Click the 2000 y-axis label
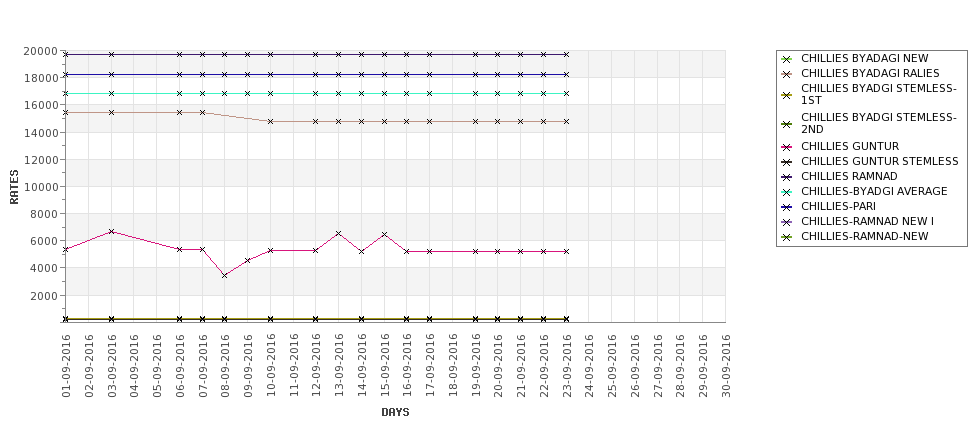 click(x=45, y=295)
